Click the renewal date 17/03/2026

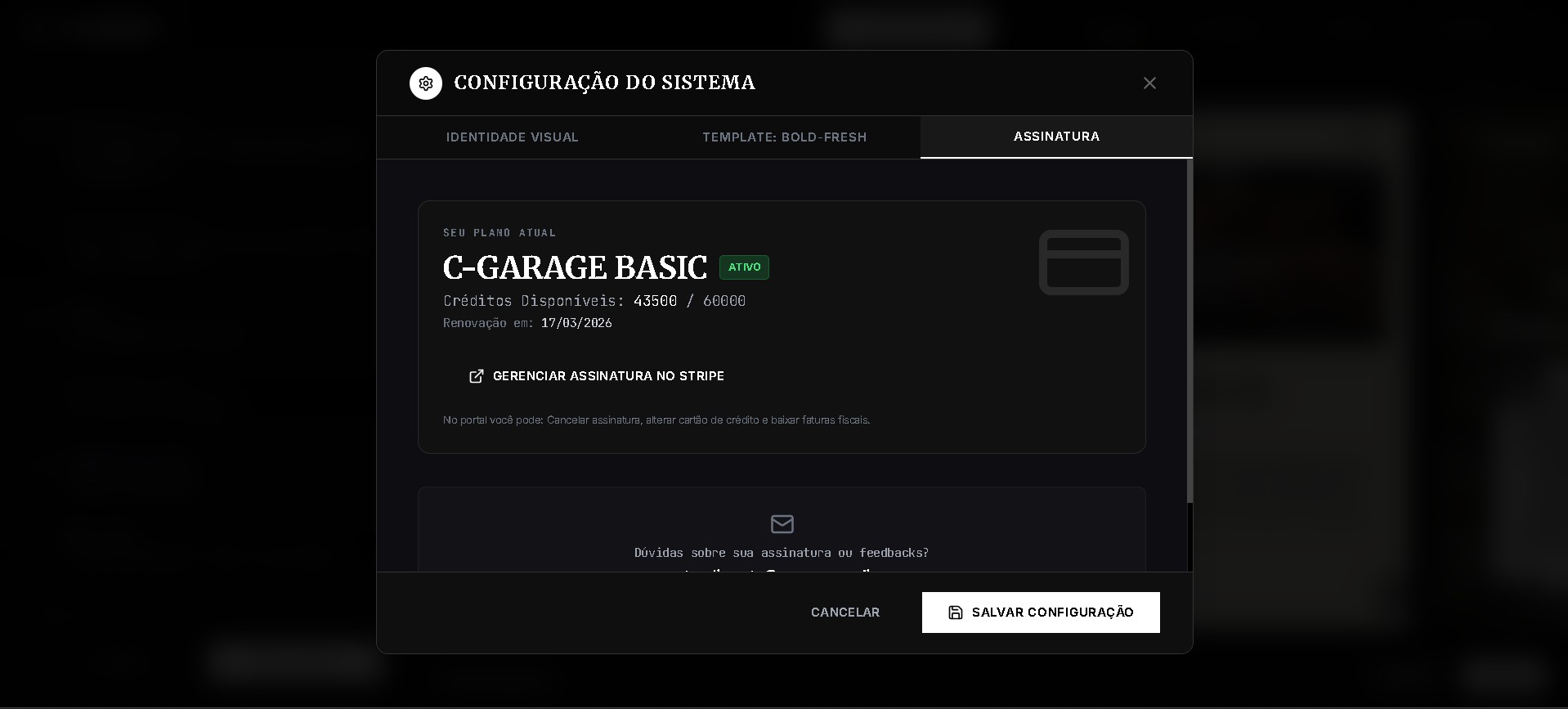point(576,323)
